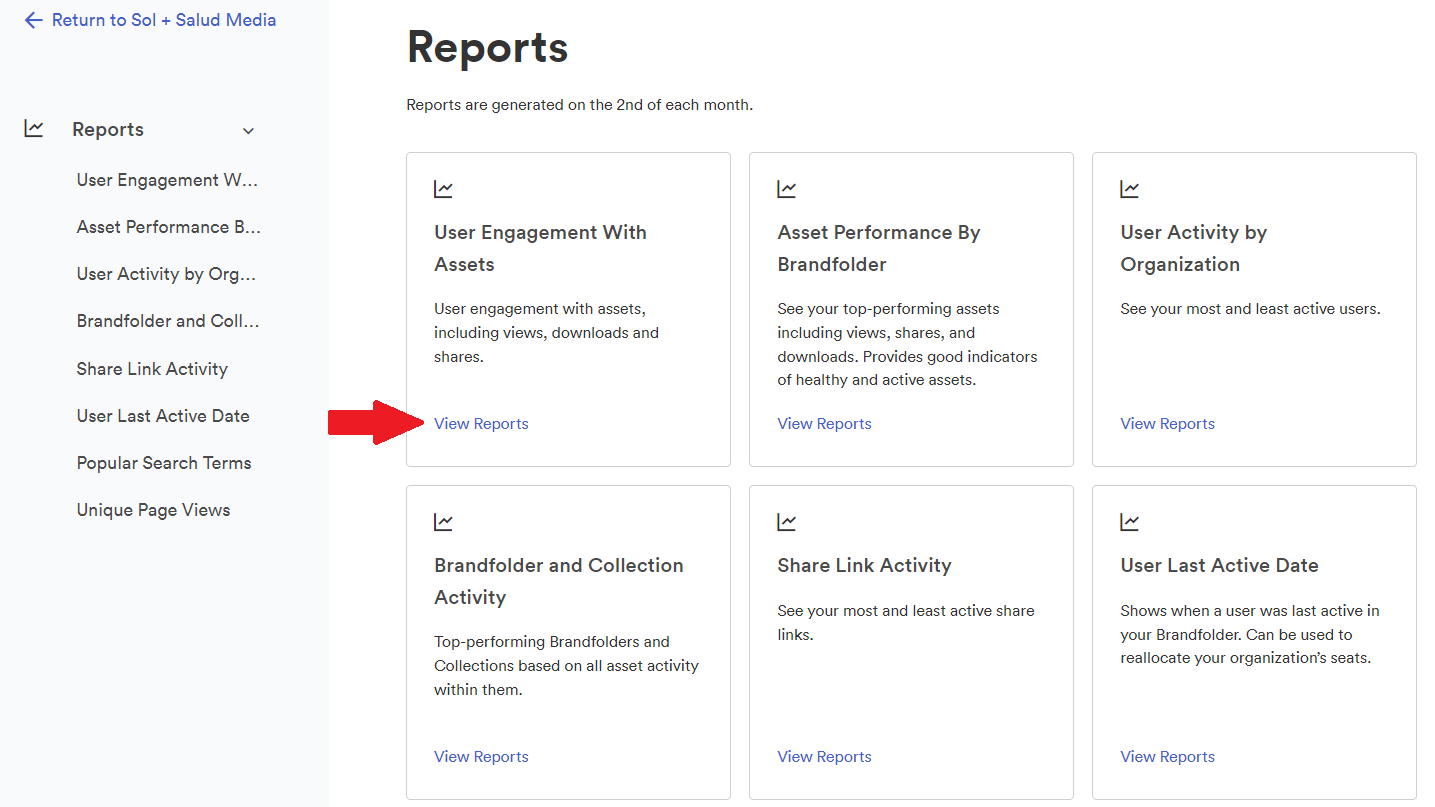This screenshot has width=1435, height=807.
Task: Open Asset Performance B... sidebar item
Action: click(x=169, y=227)
